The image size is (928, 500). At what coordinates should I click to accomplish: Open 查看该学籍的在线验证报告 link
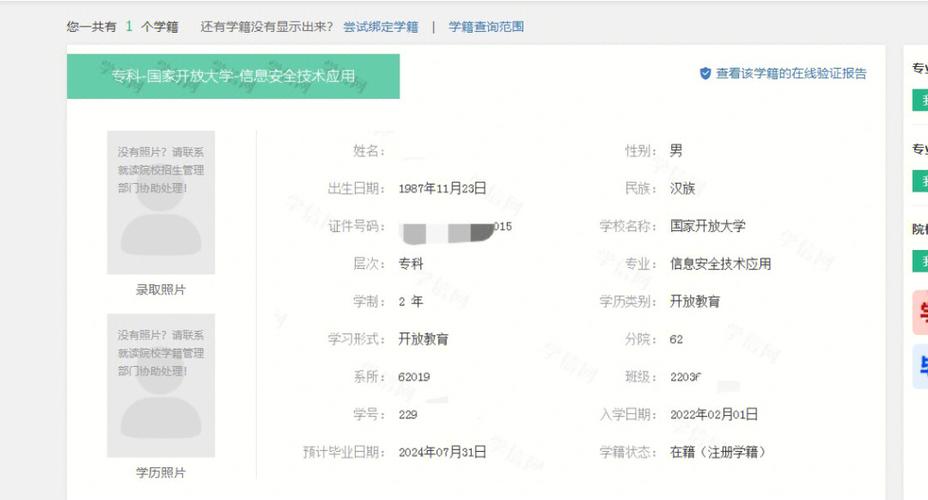791,73
